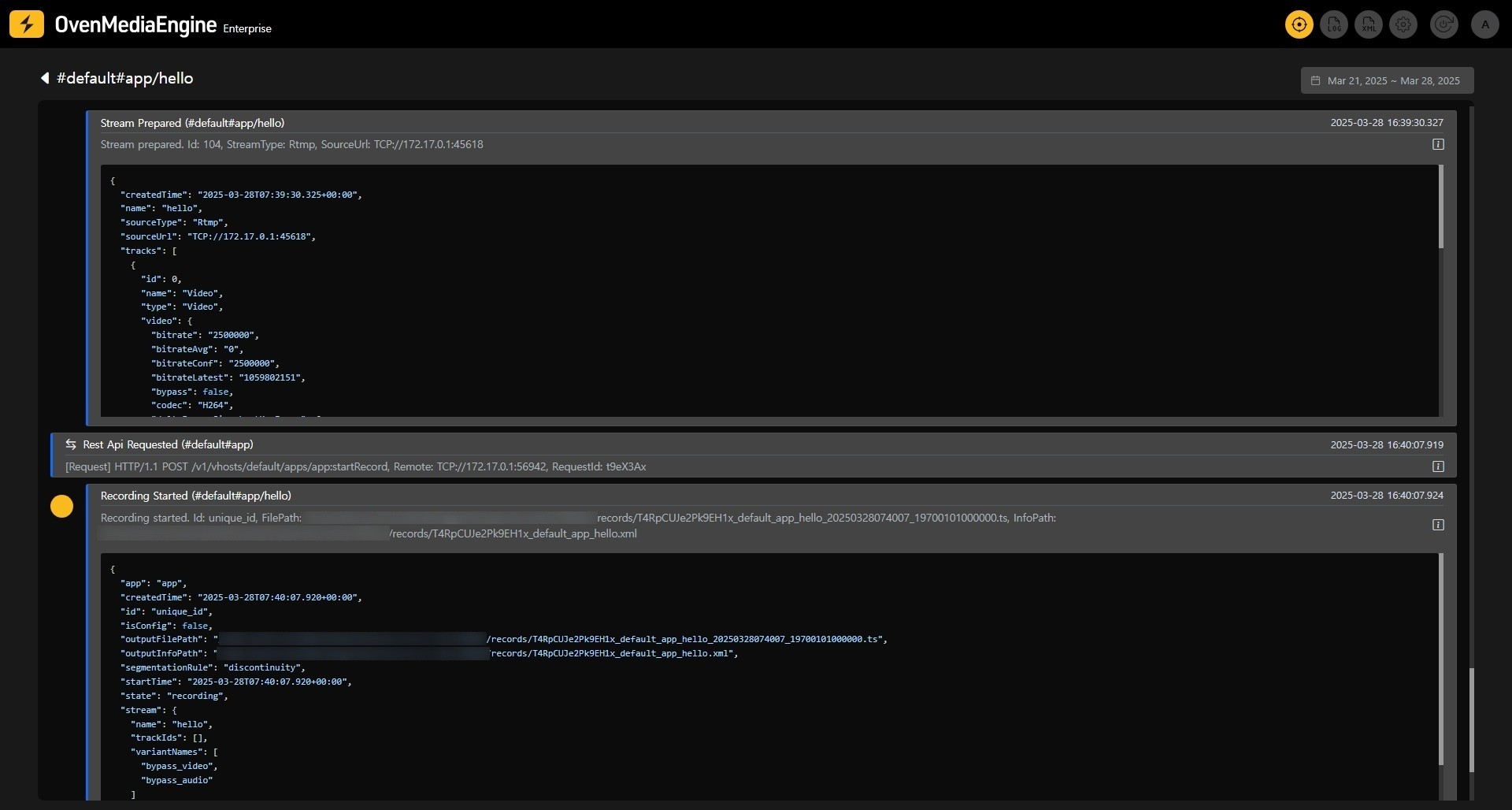Viewport: 1512px width, 810px height.
Task: Select 'Recording Started (#default#app/hello)' title
Action: coord(195,496)
